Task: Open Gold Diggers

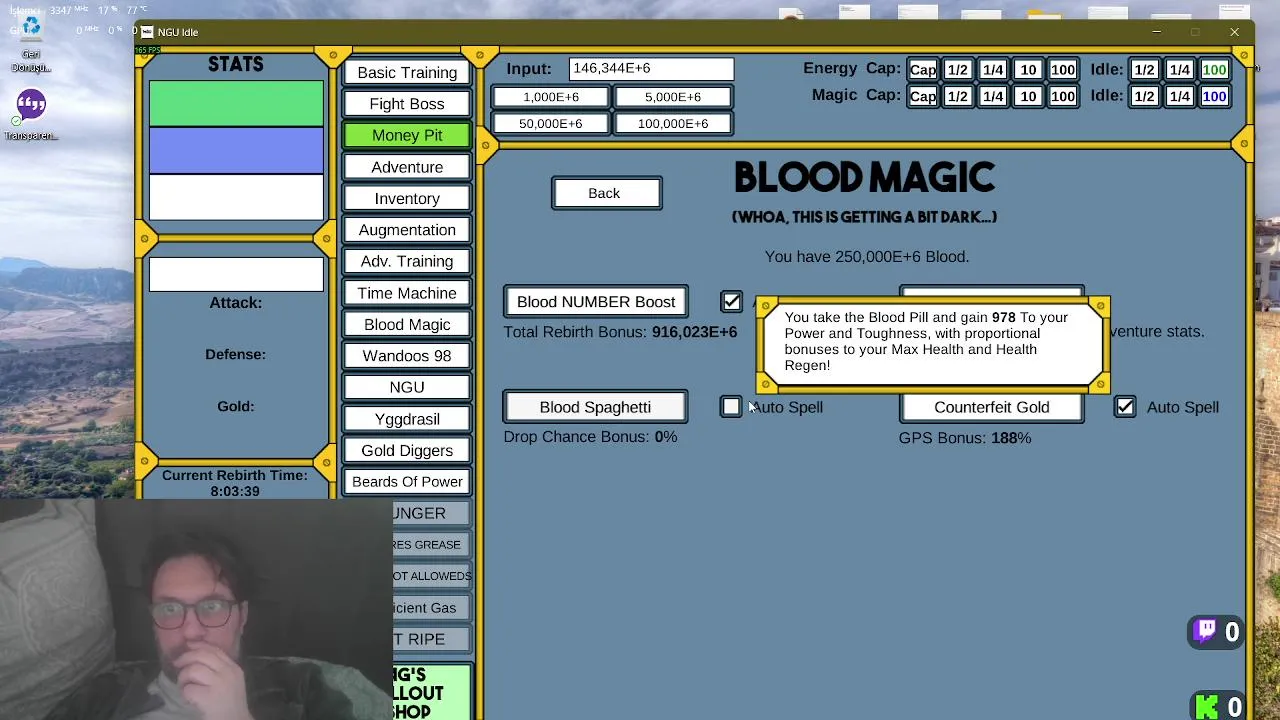Action: point(407,450)
